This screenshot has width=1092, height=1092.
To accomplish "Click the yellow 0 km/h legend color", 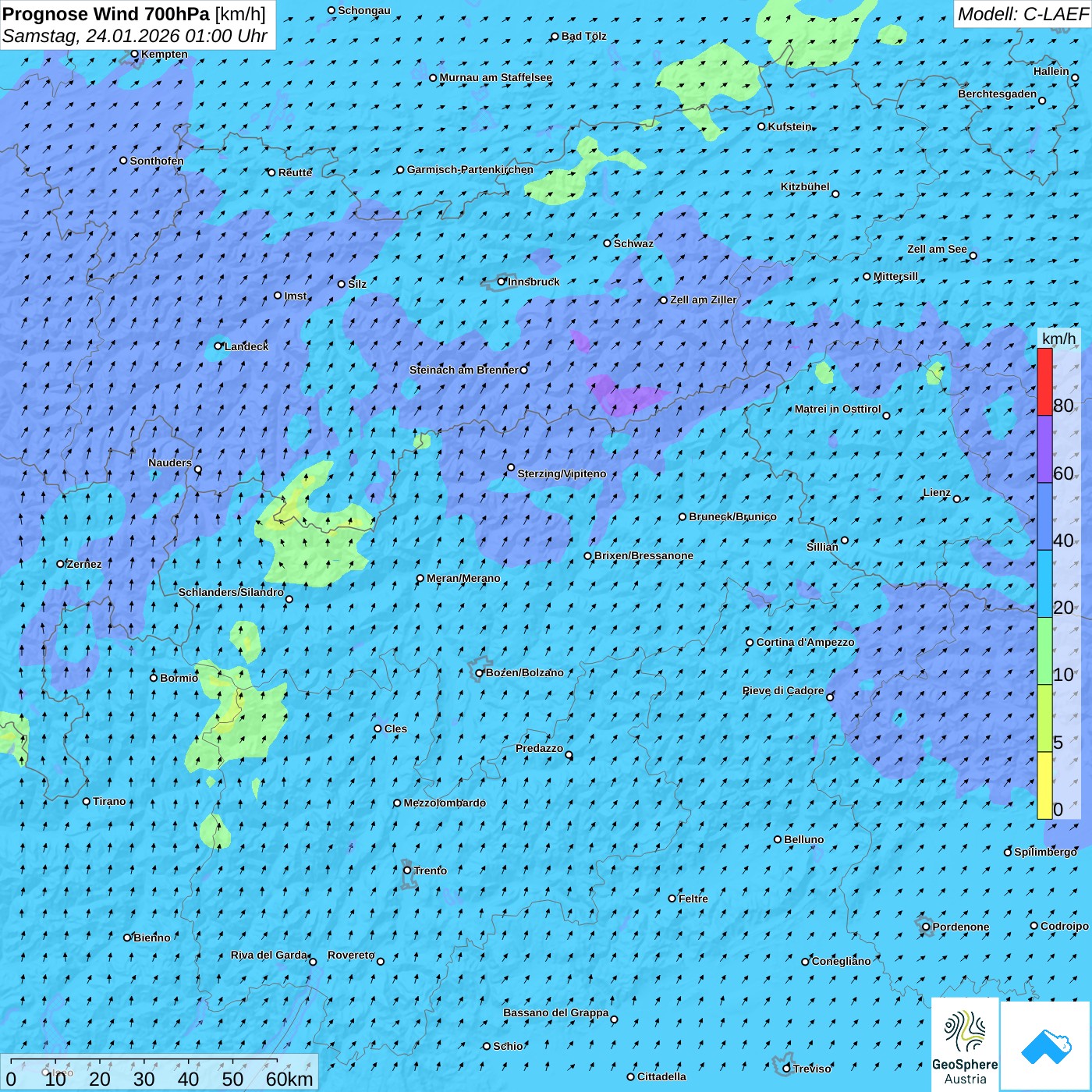I will tap(1044, 785).
